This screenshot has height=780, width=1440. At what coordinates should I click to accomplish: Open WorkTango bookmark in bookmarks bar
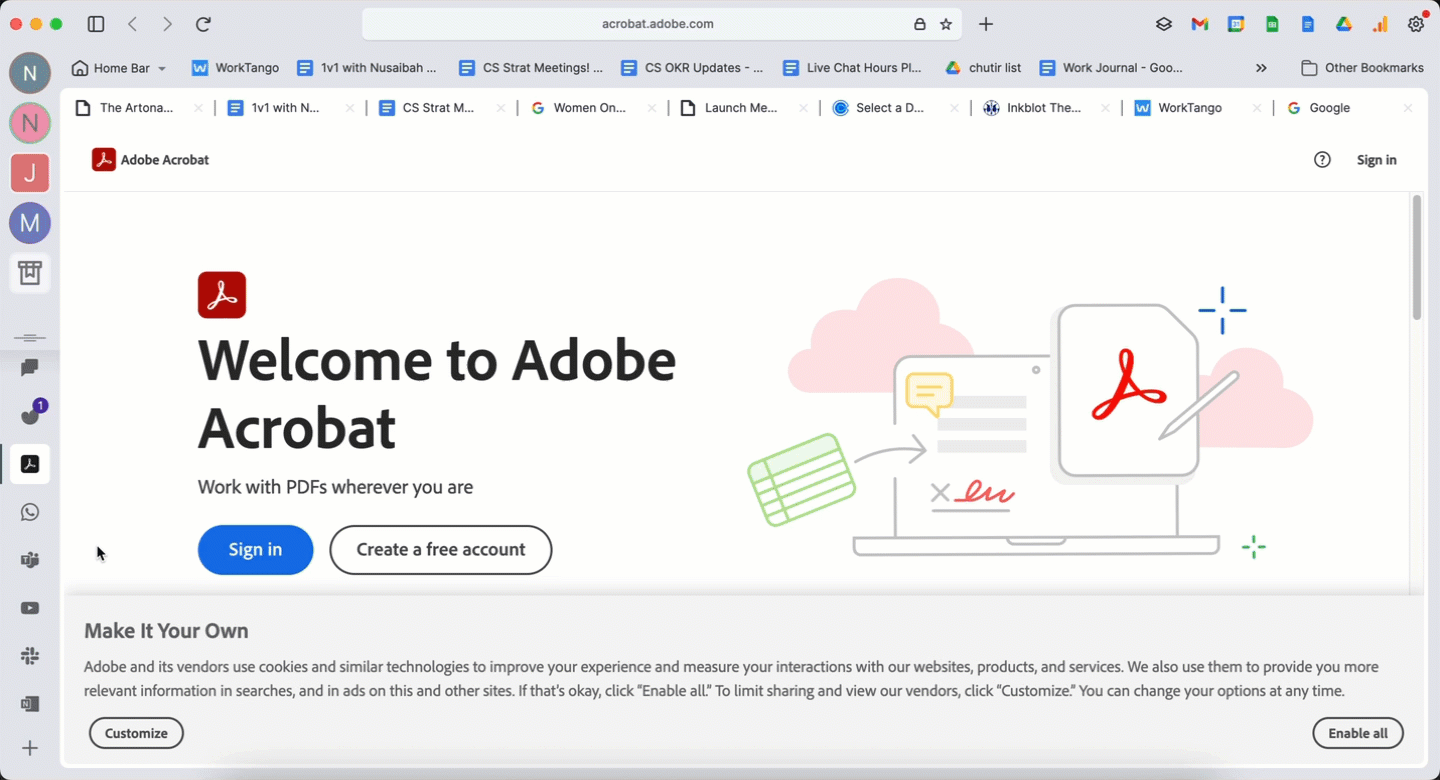pos(235,68)
